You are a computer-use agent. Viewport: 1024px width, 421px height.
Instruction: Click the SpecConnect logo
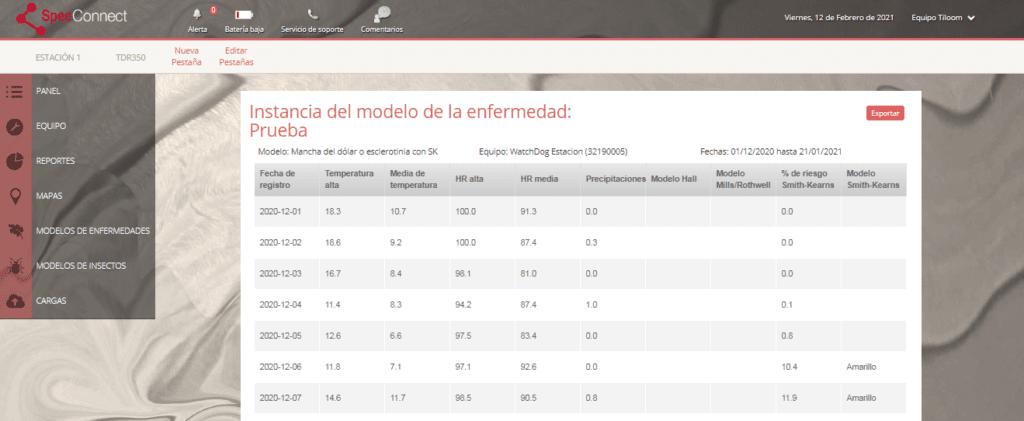click(x=72, y=17)
